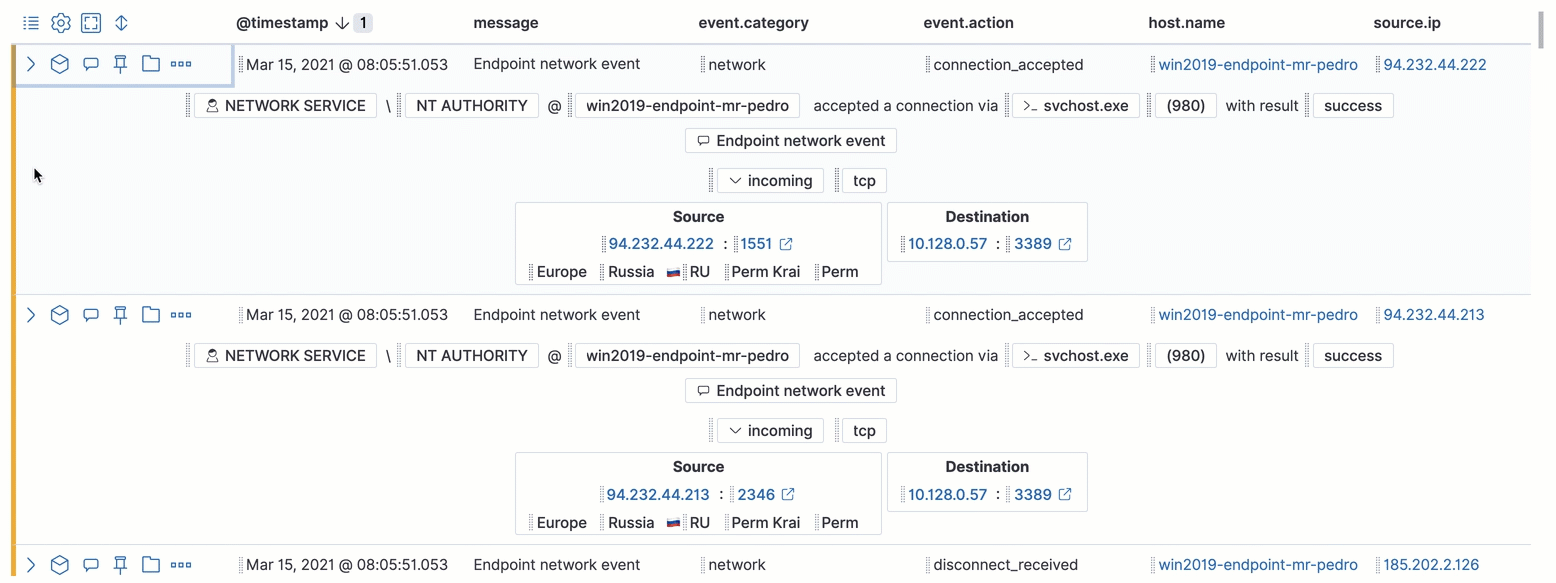This screenshot has height=583, width=1556.
Task: Enter full screen mode for the events table
Action: click(x=91, y=22)
